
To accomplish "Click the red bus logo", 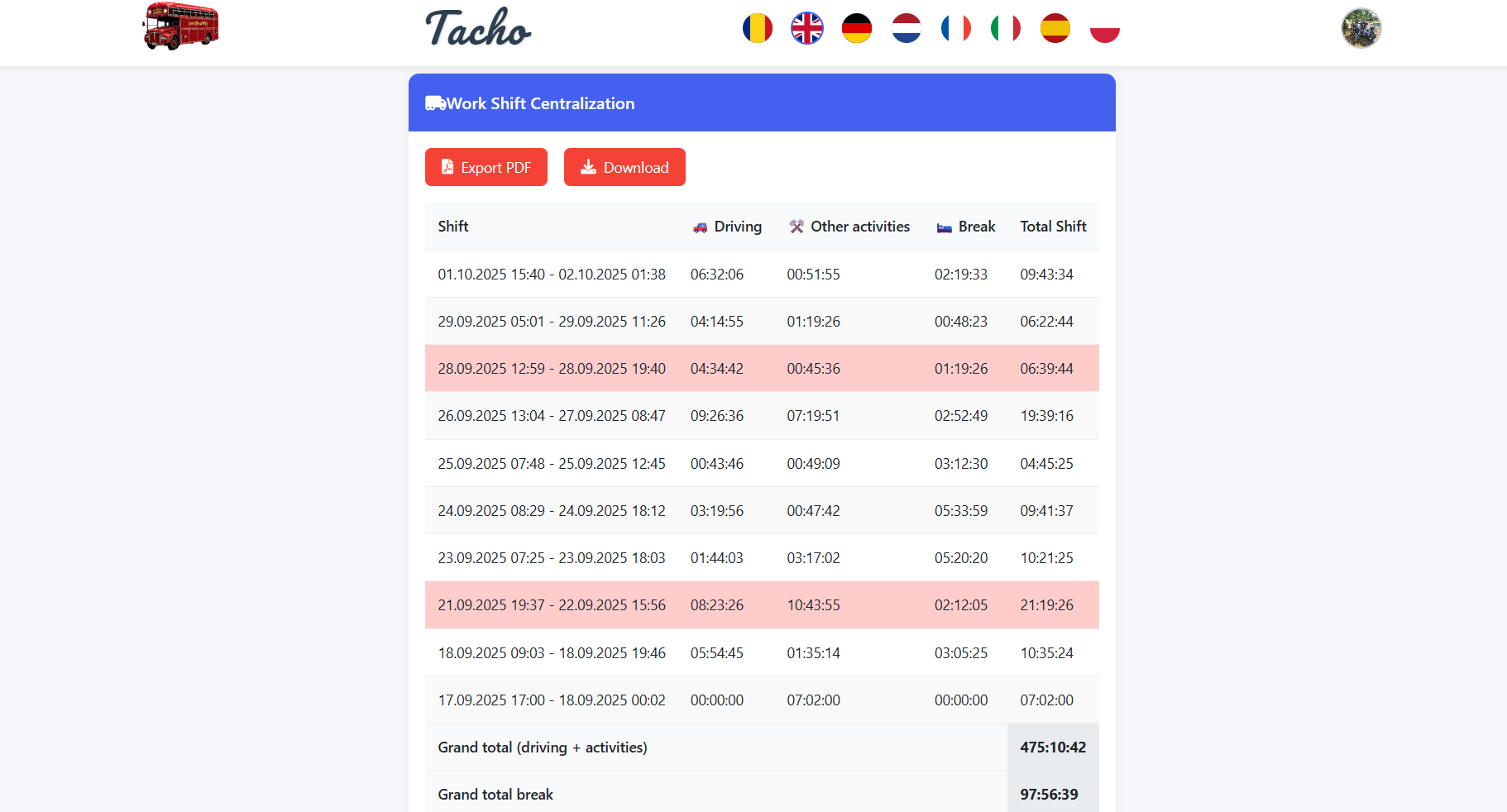I will [180, 26].
